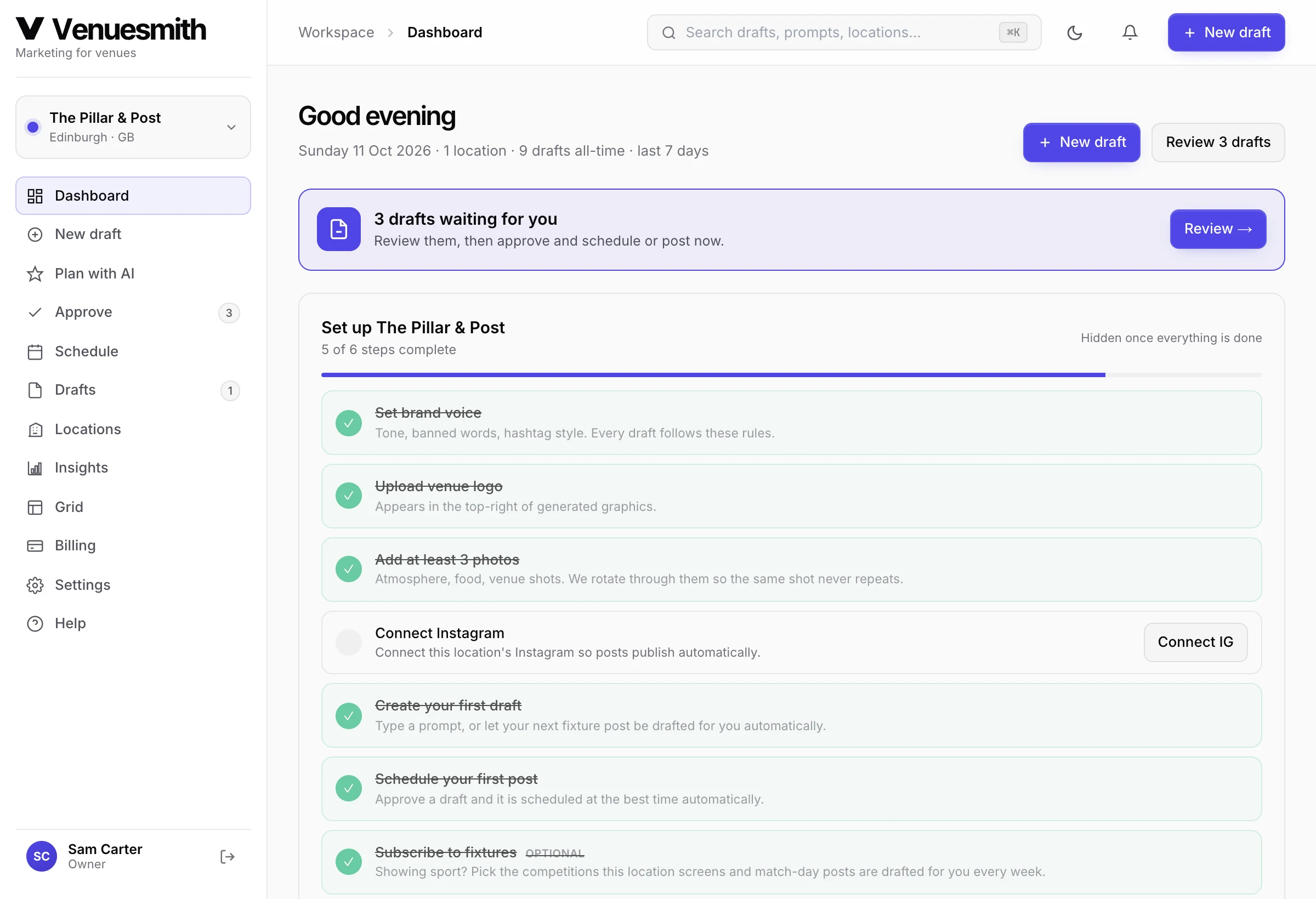Click the Locations building icon
Screen dimensions: 1316x899
tap(35, 430)
